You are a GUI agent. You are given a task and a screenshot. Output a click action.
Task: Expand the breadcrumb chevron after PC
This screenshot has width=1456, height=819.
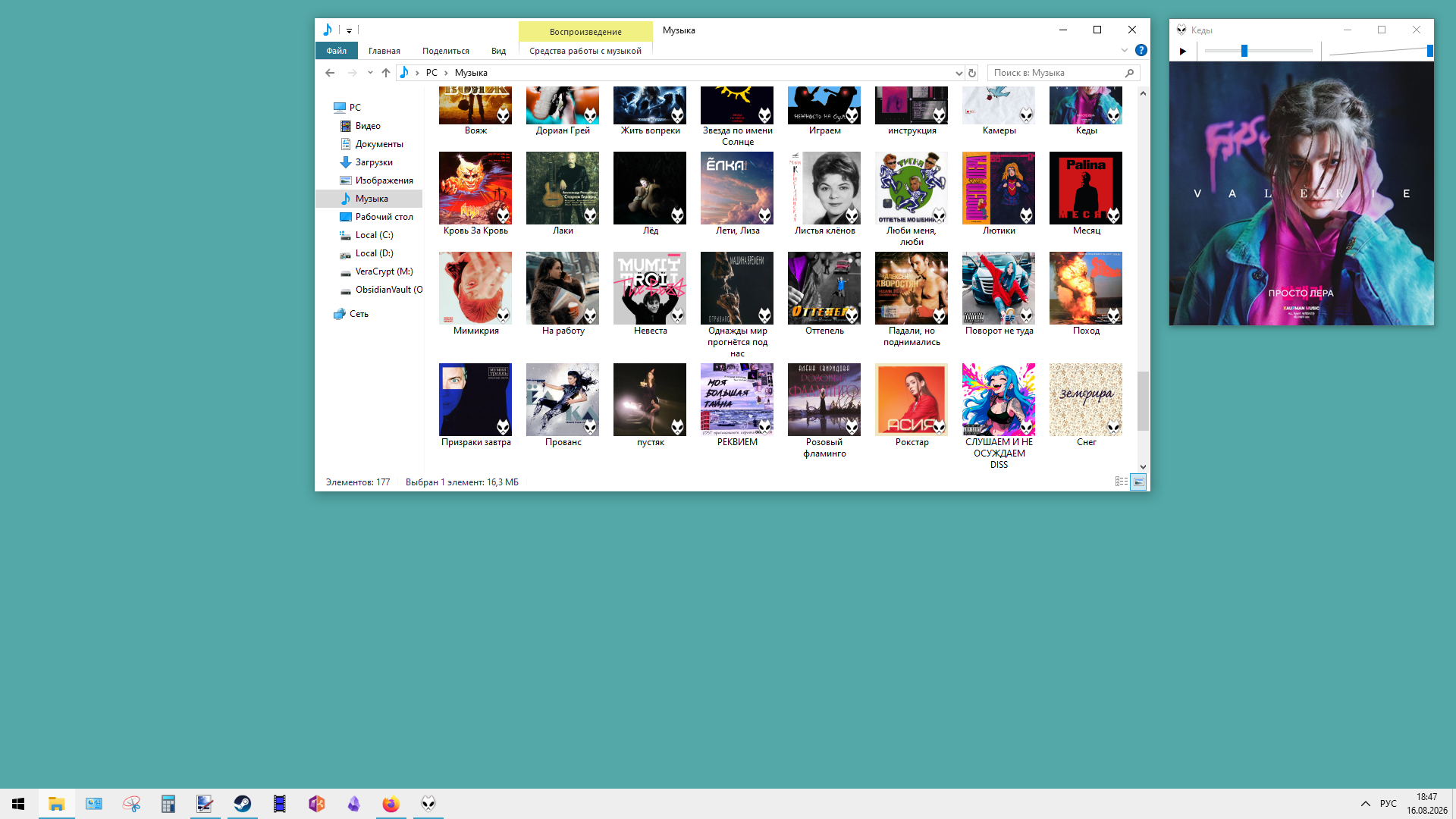[x=446, y=73]
